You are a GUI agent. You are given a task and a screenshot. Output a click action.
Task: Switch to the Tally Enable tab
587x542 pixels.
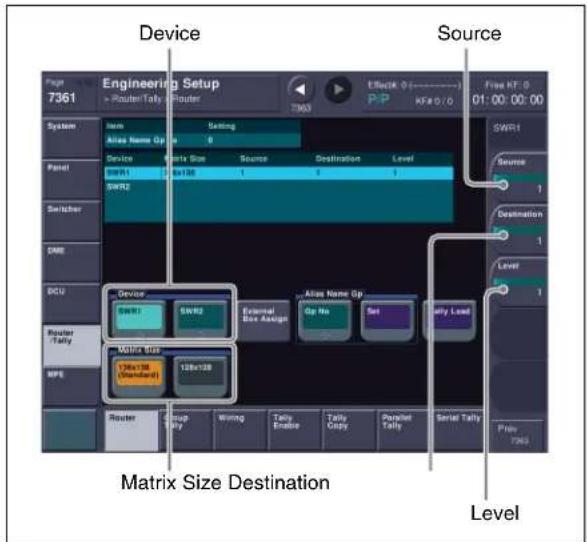(x=295, y=430)
